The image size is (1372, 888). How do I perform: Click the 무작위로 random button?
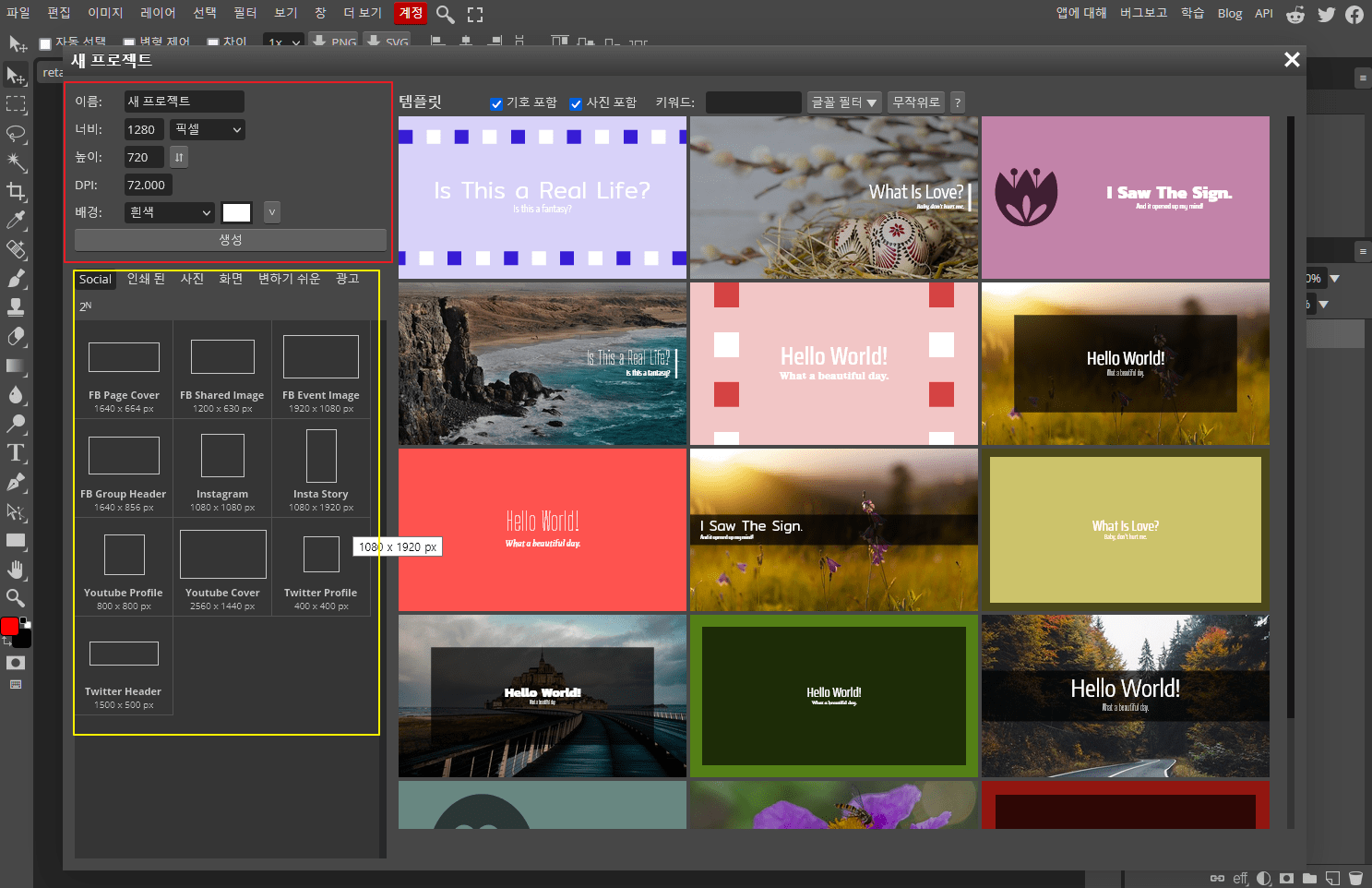click(916, 102)
